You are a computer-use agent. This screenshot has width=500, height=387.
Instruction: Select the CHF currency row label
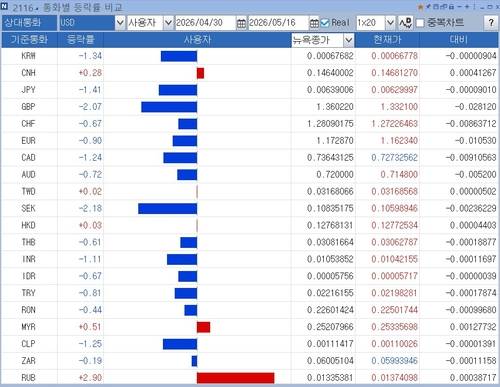(28, 124)
